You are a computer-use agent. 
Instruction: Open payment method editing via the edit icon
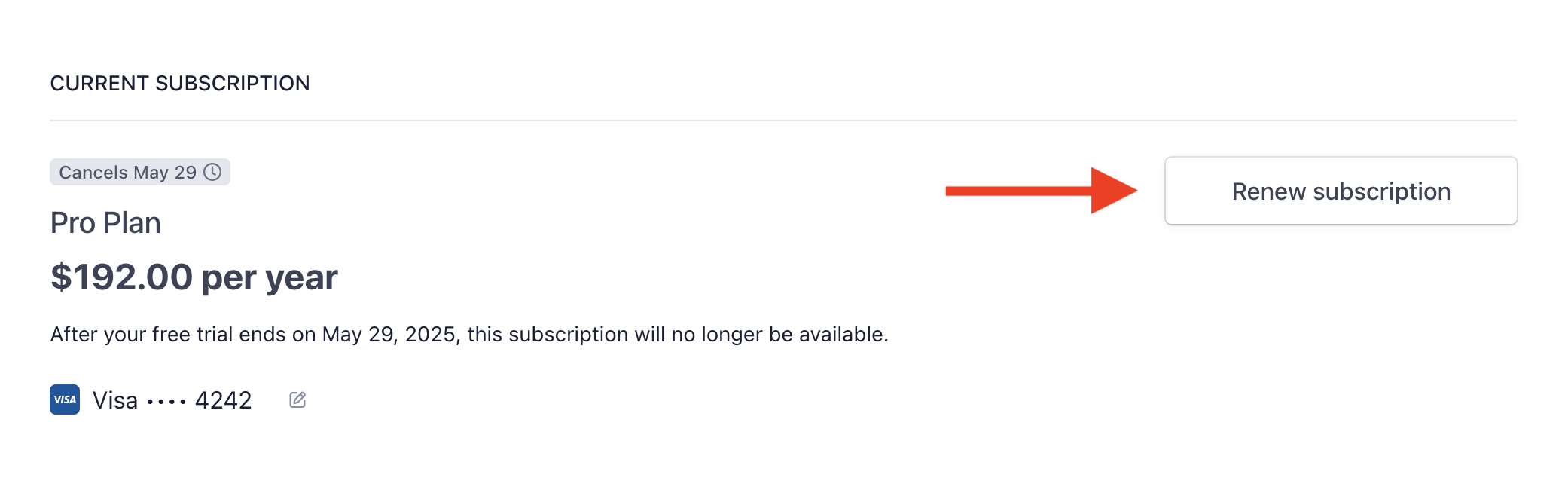297,399
